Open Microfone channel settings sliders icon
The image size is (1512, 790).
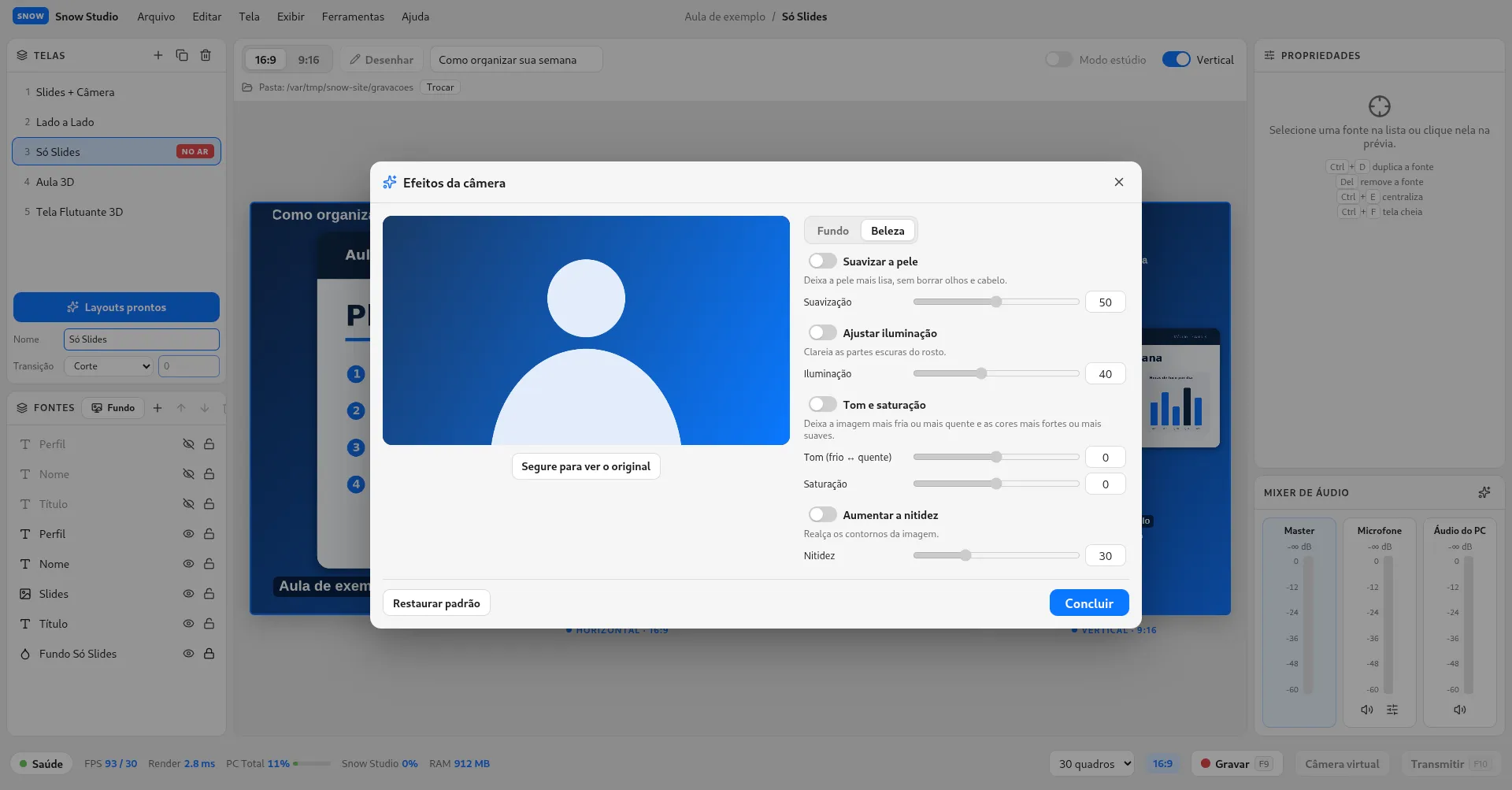tap(1392, 710)
